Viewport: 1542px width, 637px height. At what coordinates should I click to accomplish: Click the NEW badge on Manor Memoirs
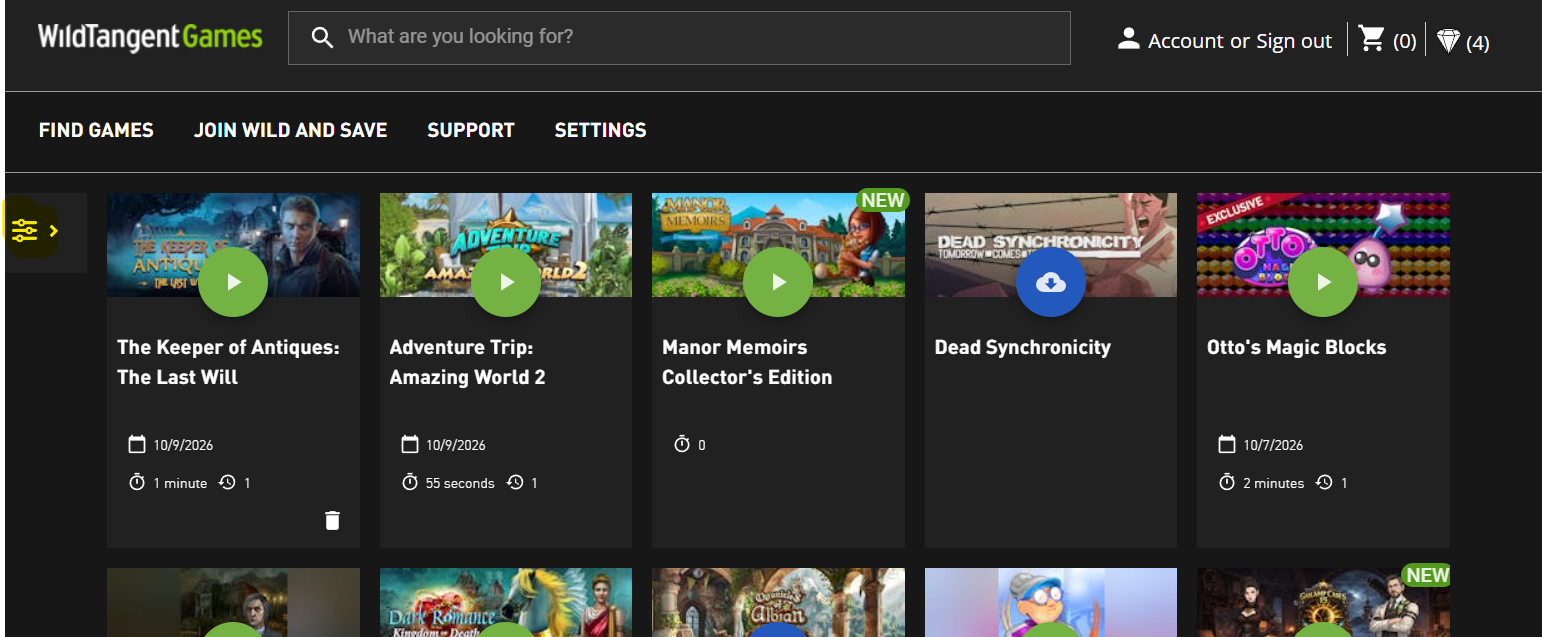[882, 200]
